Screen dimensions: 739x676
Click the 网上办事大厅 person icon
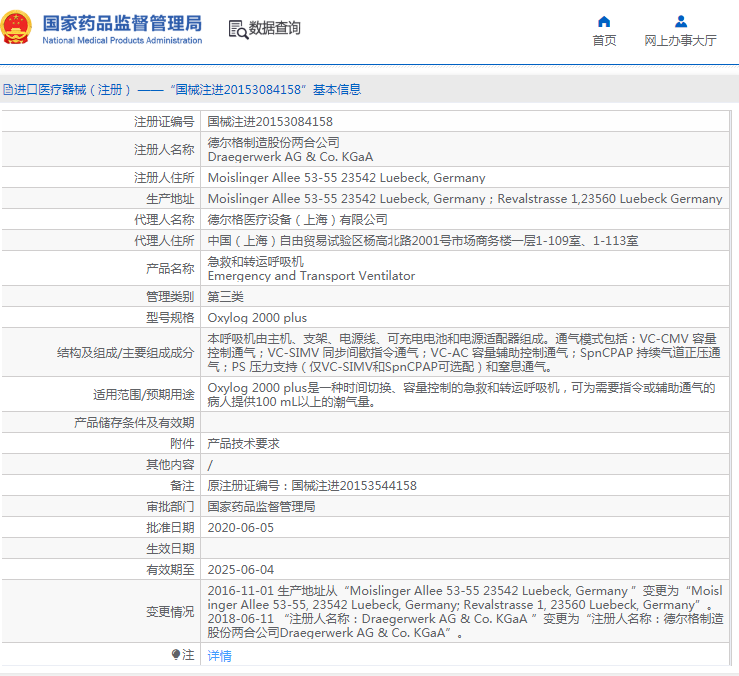pos(680,22)
